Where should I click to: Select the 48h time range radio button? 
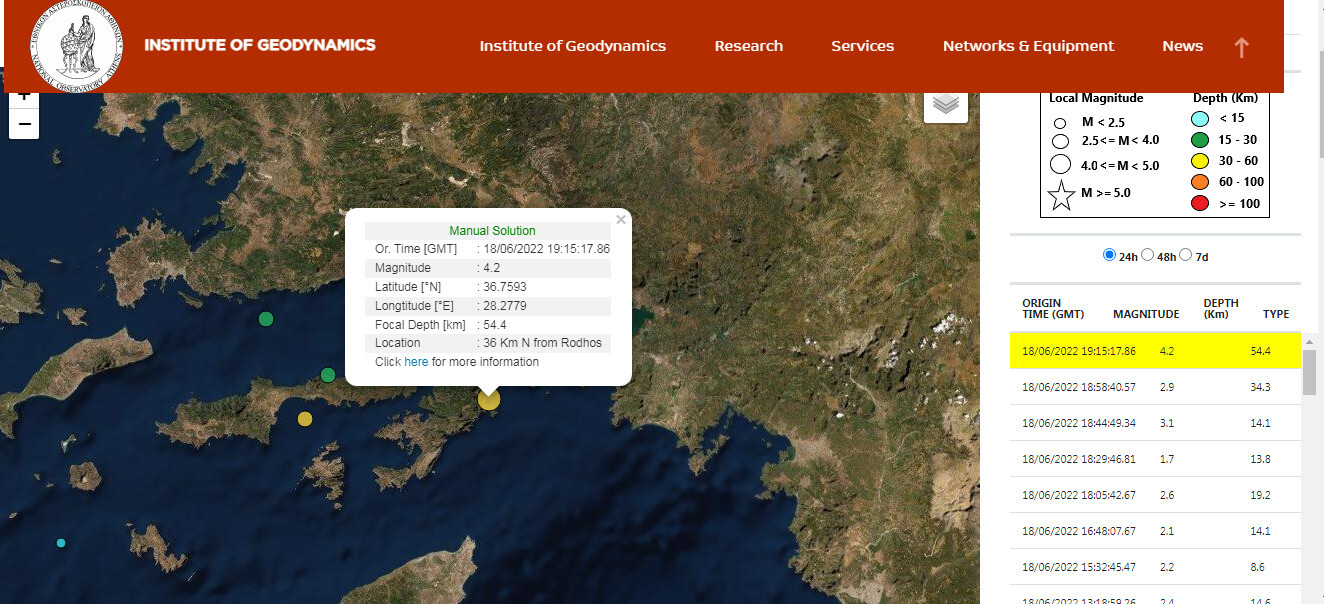[x=1148, y=255]
